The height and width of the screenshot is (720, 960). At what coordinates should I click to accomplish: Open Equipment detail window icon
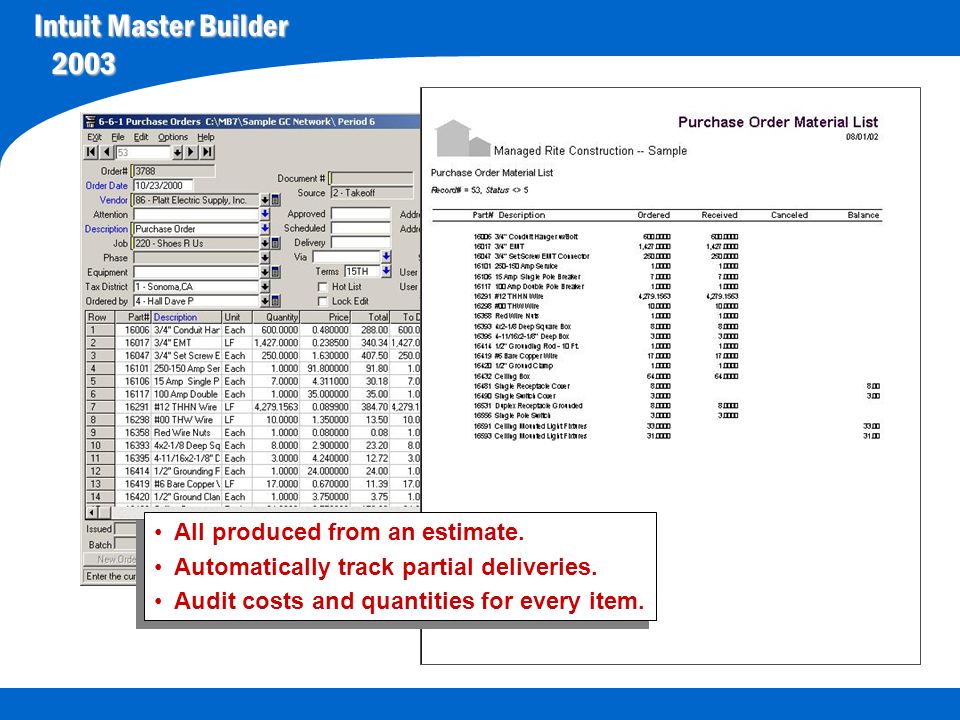pos(276,272)
